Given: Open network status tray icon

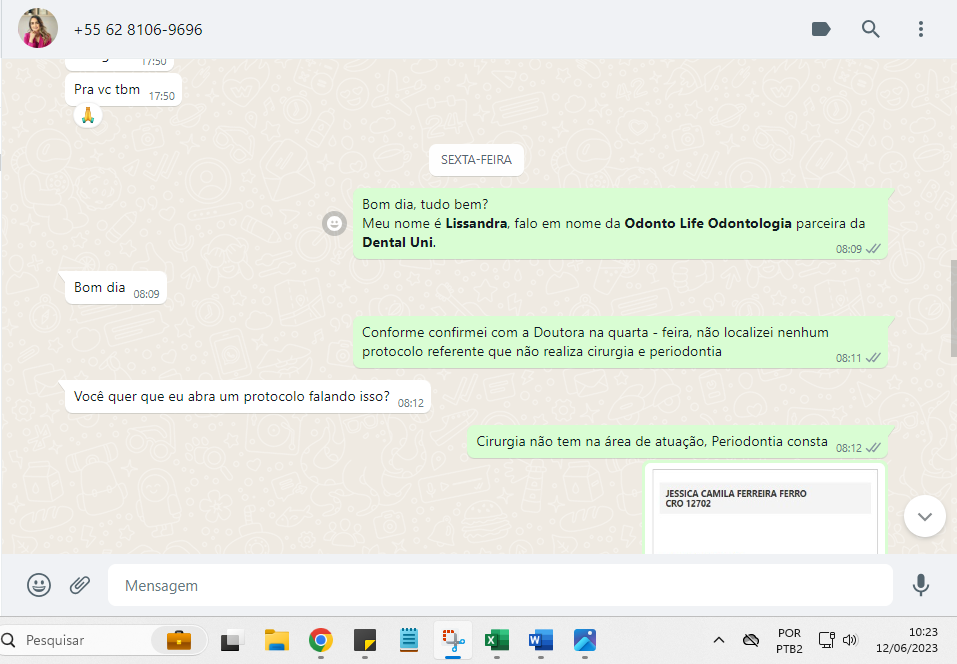Looking at the screenshot, I should (826, 640).
